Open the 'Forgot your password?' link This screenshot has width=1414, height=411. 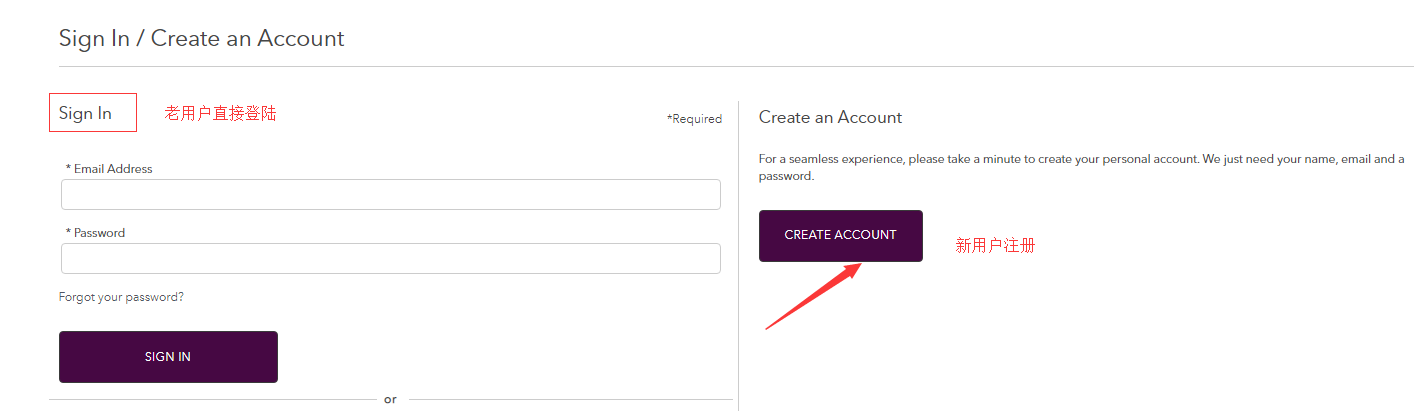(x=121, y=297)
